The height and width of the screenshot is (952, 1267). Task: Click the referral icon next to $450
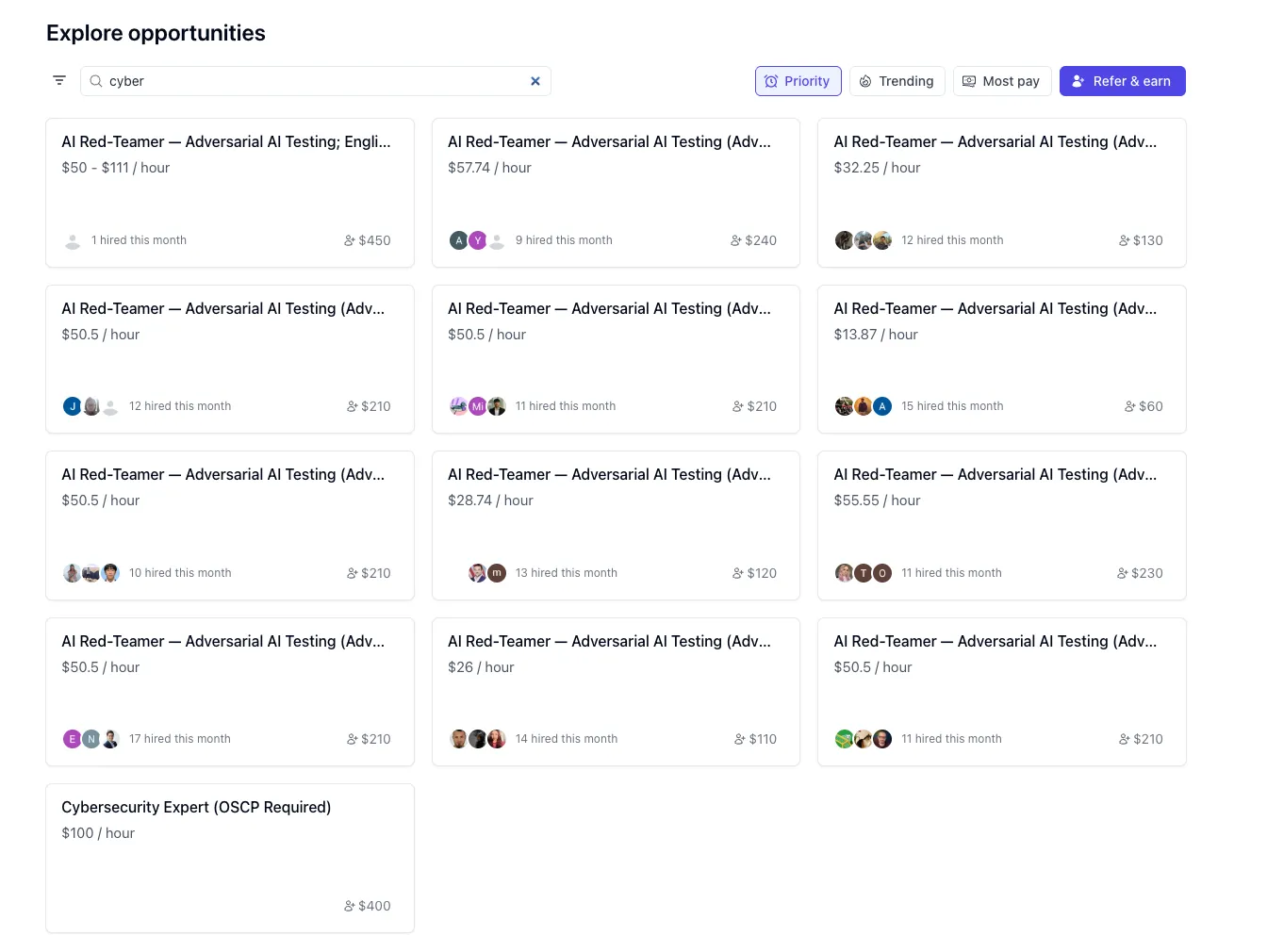[350, 240]
